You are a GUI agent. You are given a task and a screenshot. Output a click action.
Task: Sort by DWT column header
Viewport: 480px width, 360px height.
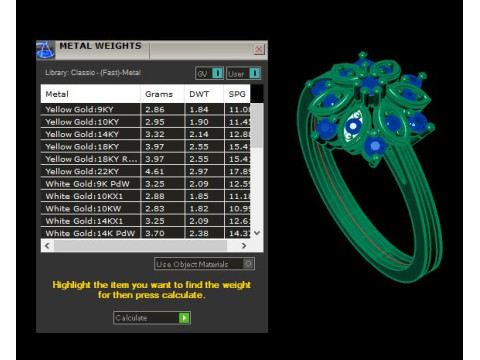coord(204,94)
